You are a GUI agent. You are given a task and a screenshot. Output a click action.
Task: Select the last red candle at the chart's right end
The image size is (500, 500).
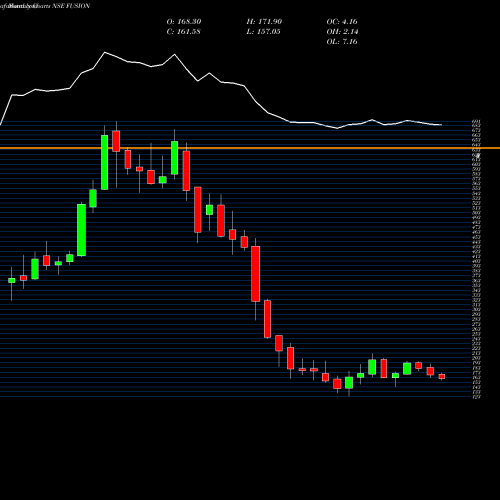(442, 376)
